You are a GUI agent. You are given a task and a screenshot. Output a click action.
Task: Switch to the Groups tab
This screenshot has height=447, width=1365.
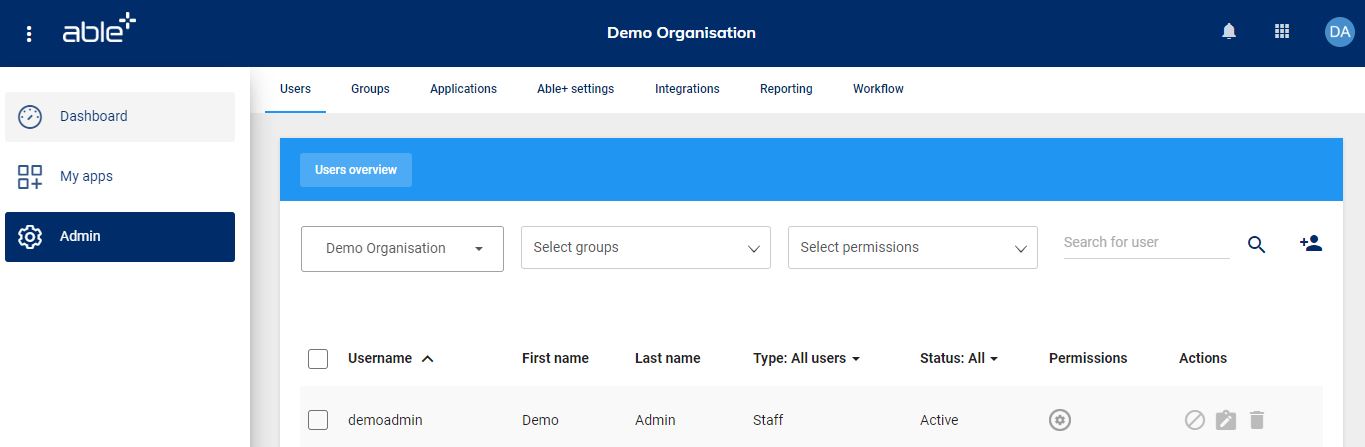[370, 89]
